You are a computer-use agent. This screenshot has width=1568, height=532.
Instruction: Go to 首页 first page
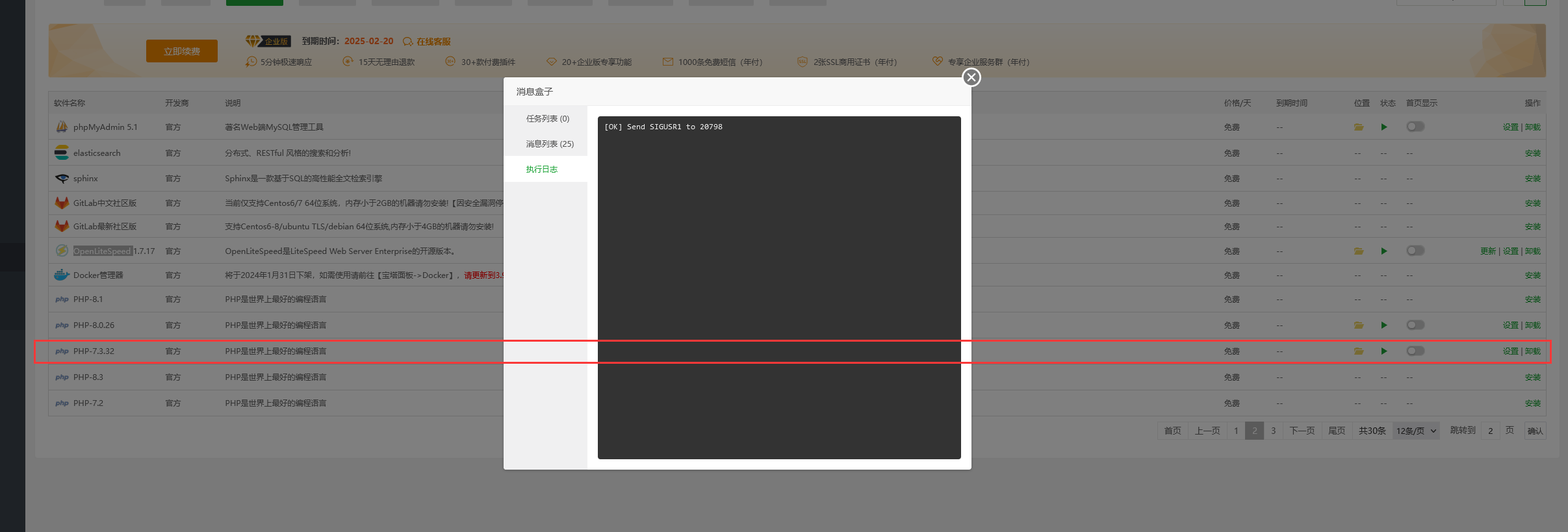pyautogui.click(x=1172, y=431)
